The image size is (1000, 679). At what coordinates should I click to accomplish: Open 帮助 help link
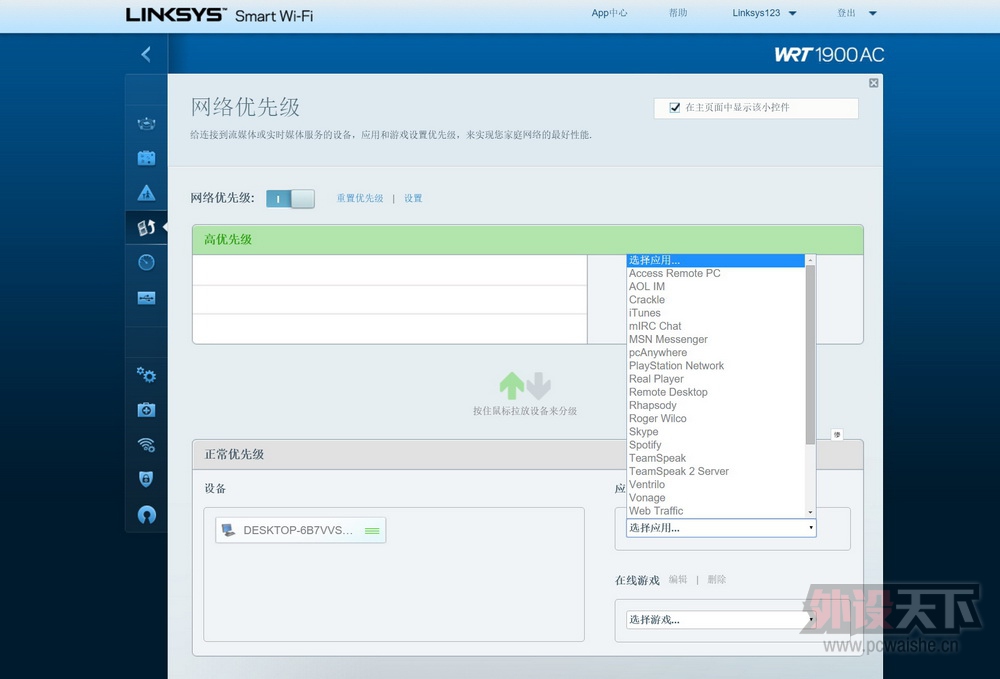click(678, 13)
